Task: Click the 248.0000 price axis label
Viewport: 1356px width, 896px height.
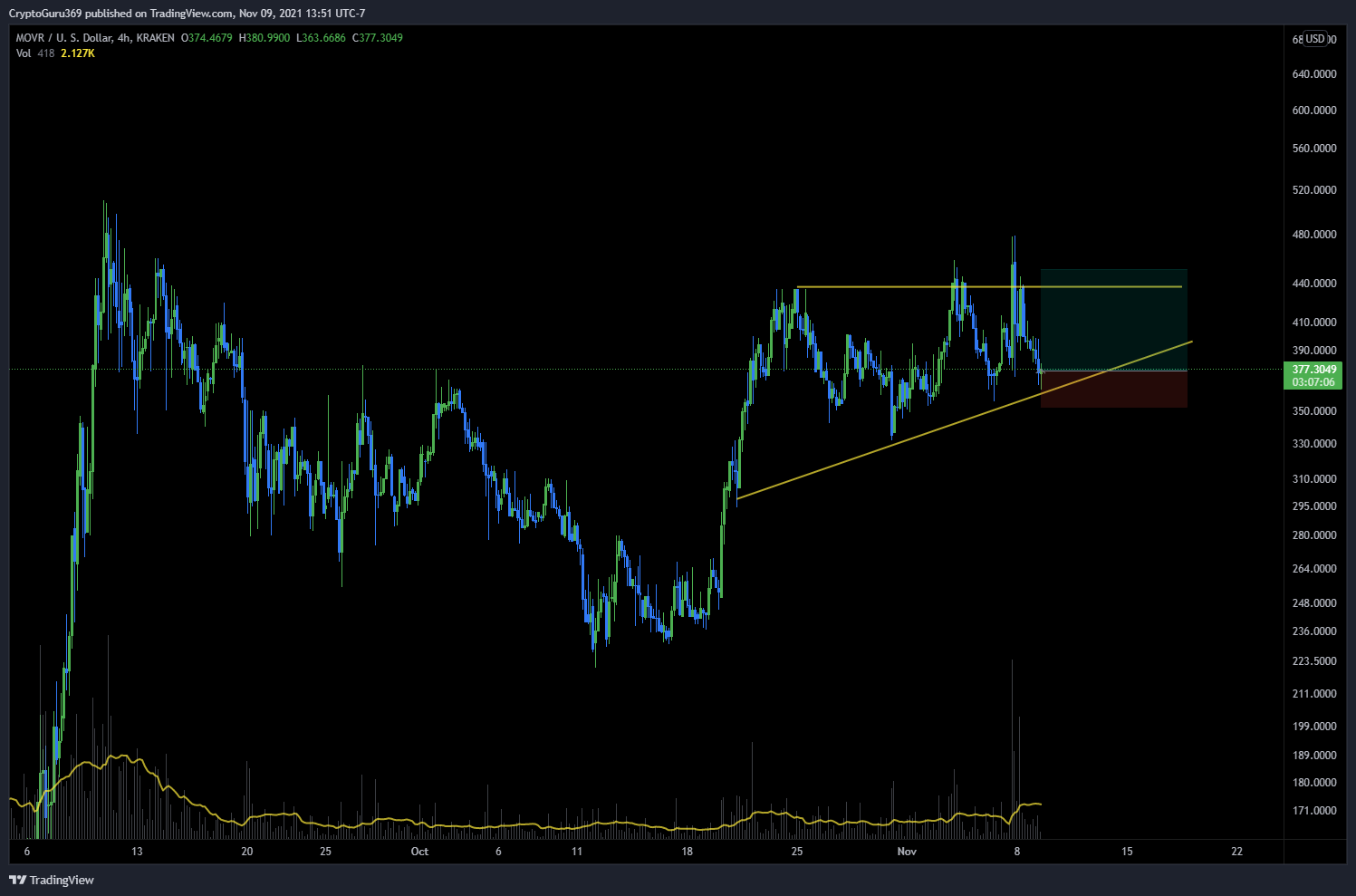Action: pos(1314,603)
